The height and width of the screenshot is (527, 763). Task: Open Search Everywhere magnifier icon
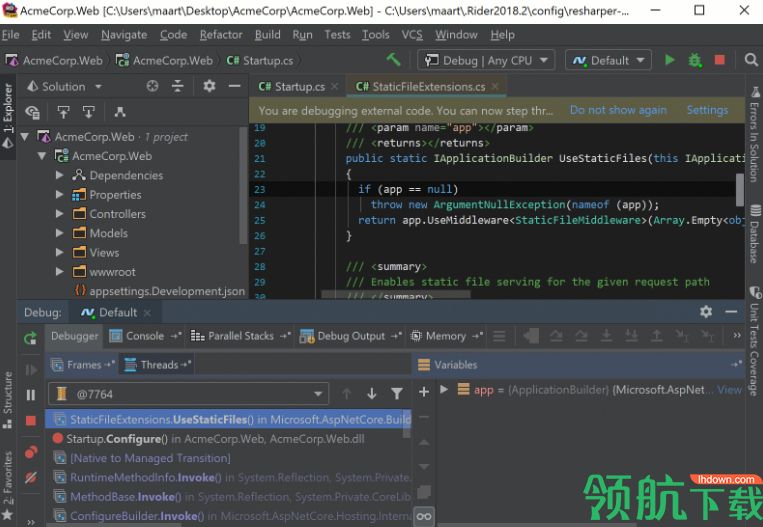751,60
